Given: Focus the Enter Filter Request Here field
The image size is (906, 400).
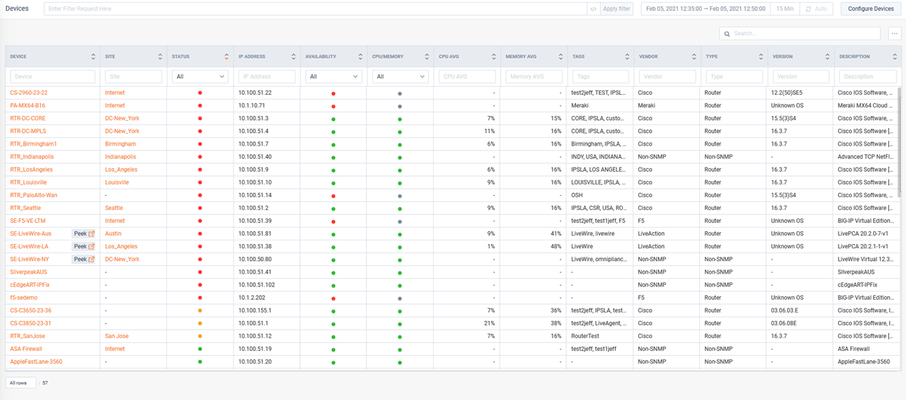Looking at the screenshot, I should [315, 9].
